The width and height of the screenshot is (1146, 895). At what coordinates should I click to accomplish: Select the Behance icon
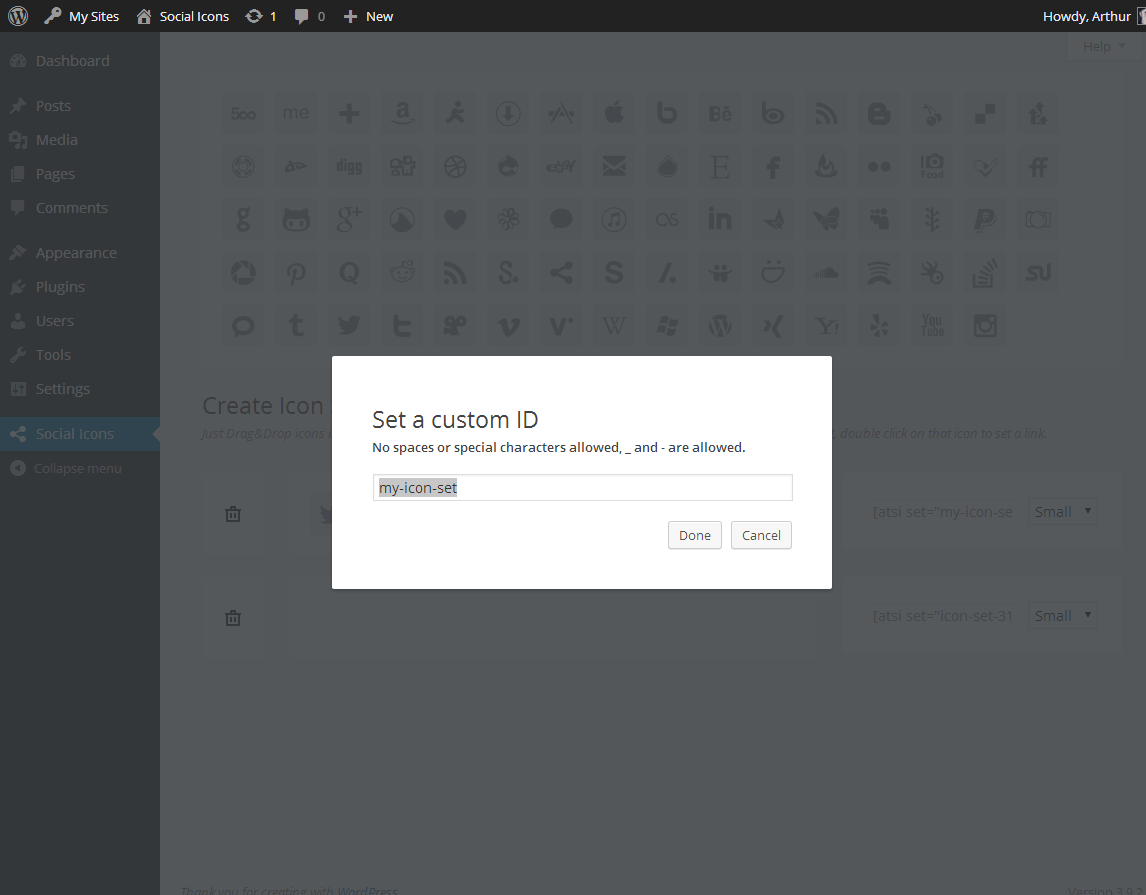(720, 113)
